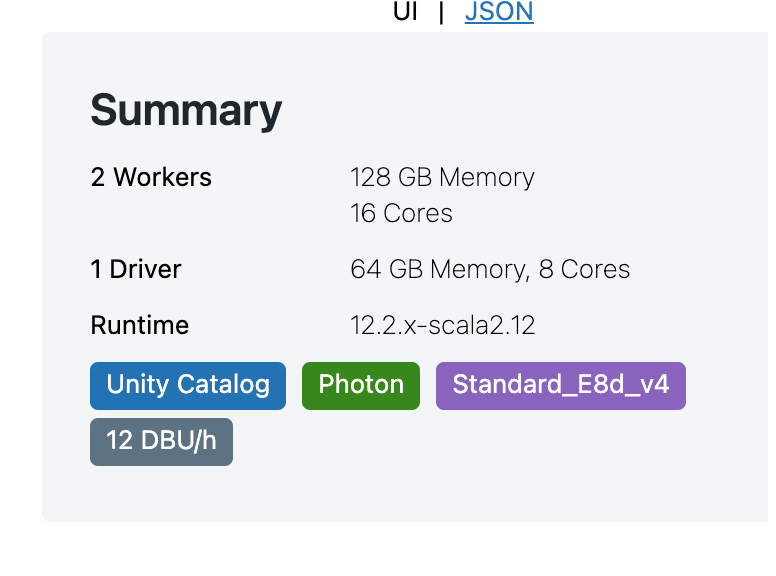Click the 16 Cores worker value
This screenshot has width=776, height=576.
401,214
